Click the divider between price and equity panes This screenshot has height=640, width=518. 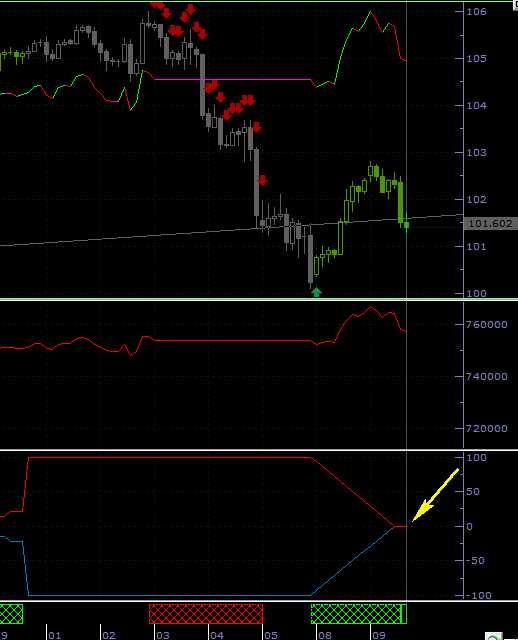[x=259, y=299]
